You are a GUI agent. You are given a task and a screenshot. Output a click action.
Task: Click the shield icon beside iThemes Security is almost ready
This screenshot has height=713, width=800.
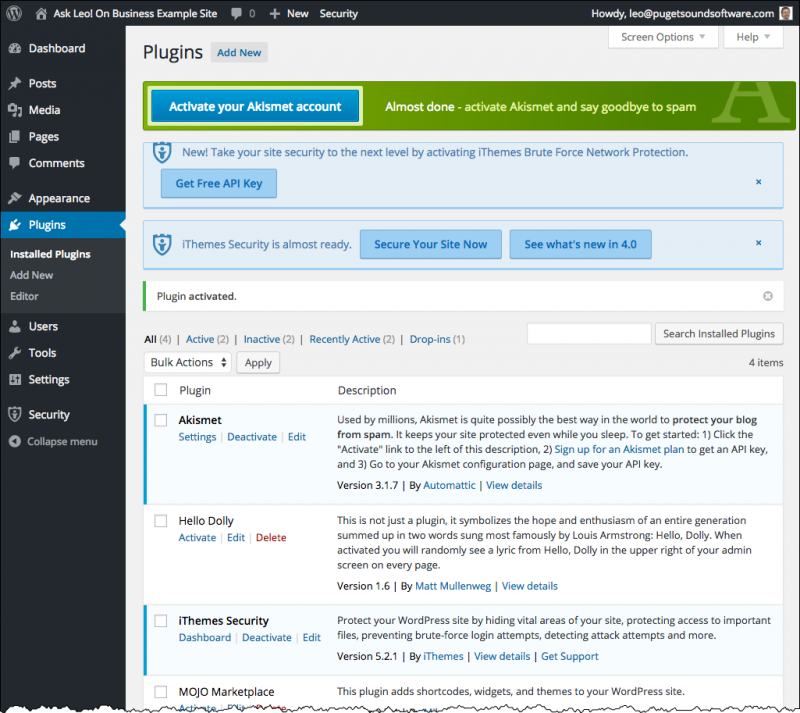pyautogui.click(x=162, y=244)
